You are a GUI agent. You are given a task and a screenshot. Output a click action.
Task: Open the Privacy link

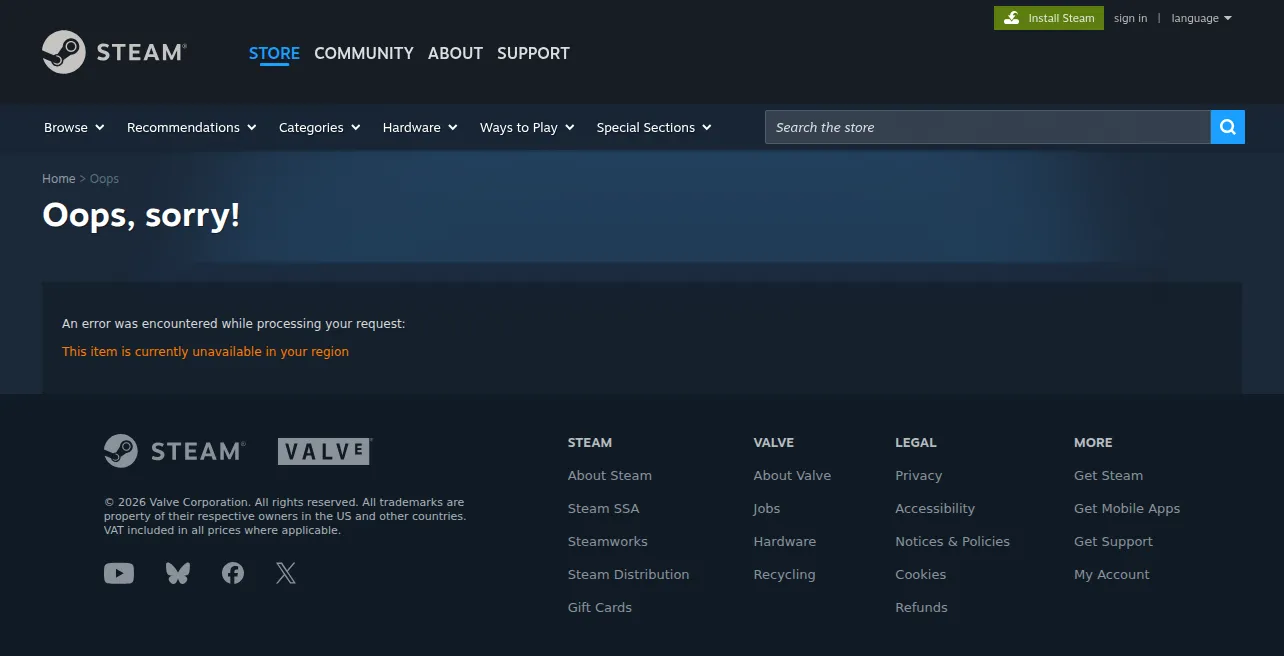pos(919,475)
